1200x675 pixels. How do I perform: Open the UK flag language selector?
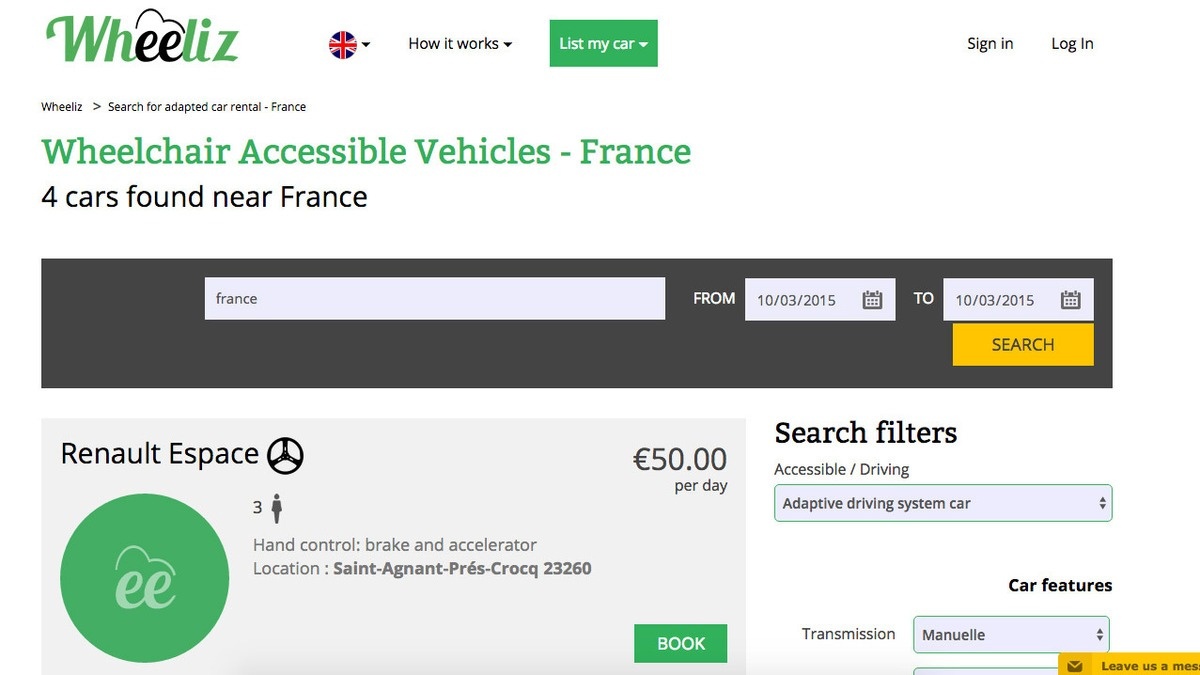349,44
